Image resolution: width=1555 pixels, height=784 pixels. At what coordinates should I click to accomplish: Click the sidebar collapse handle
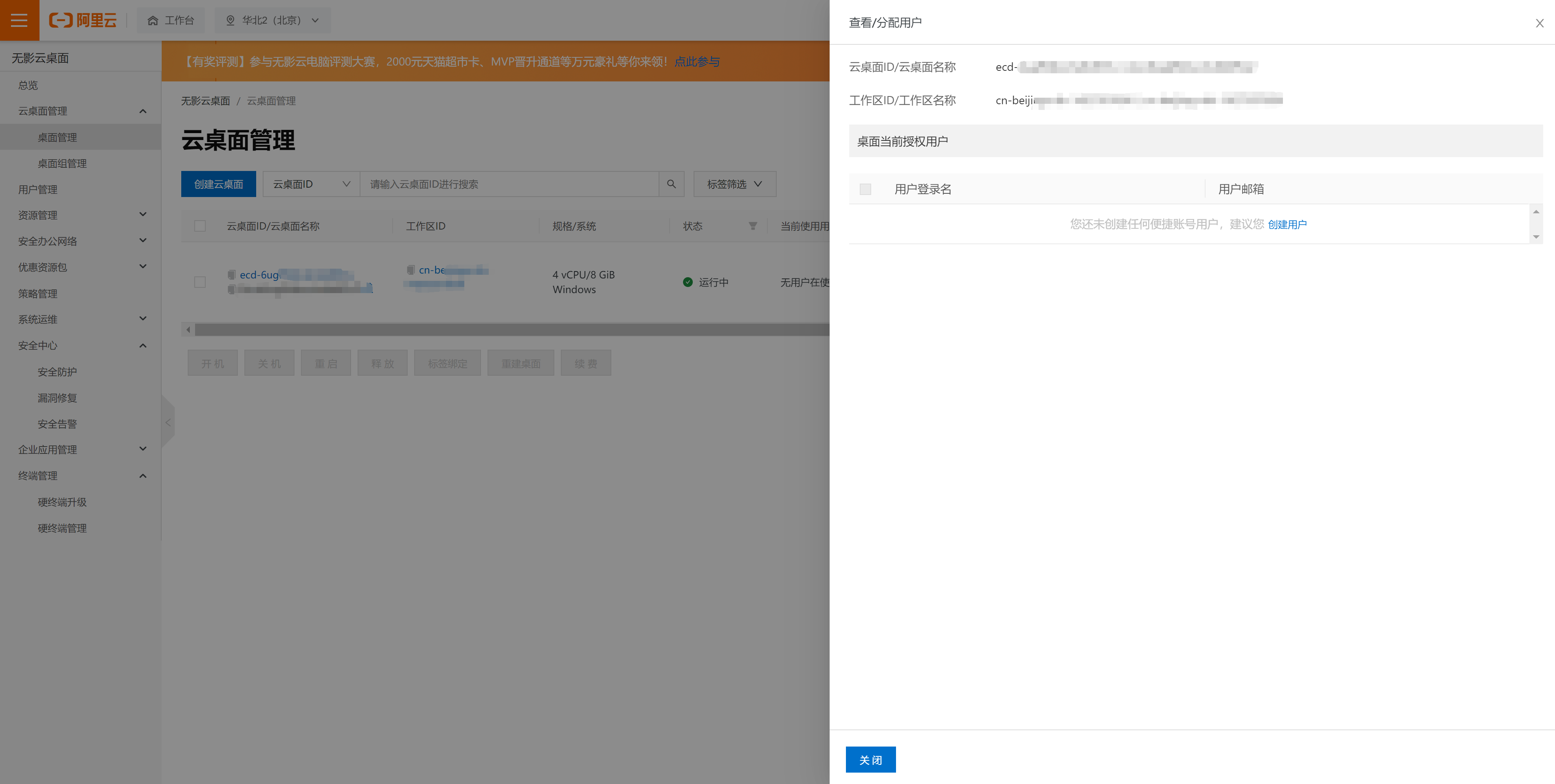click(168, 423)
